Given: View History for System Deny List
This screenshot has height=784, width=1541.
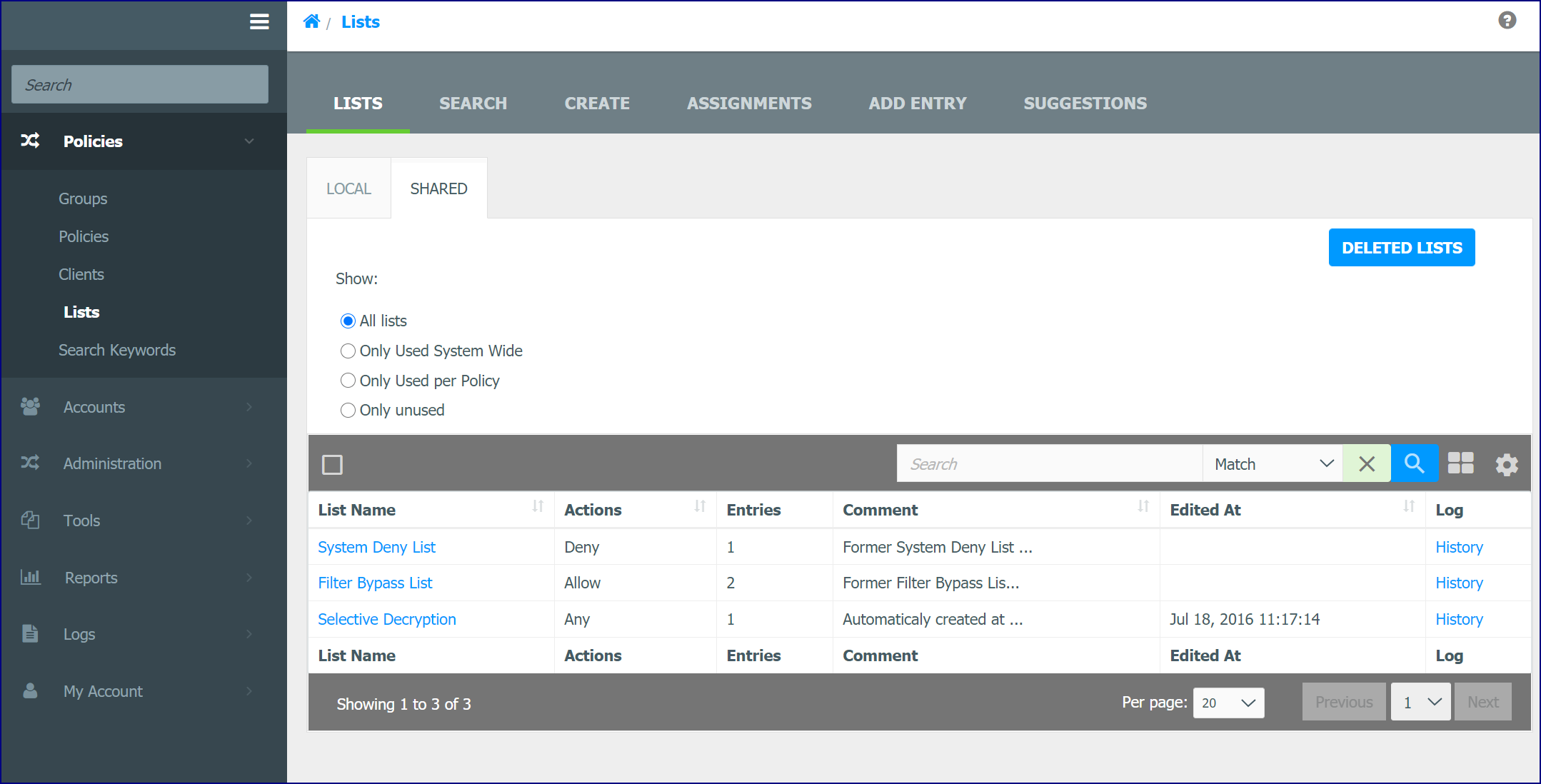Looking at the screenshot, I should [x=1459, y=547].
